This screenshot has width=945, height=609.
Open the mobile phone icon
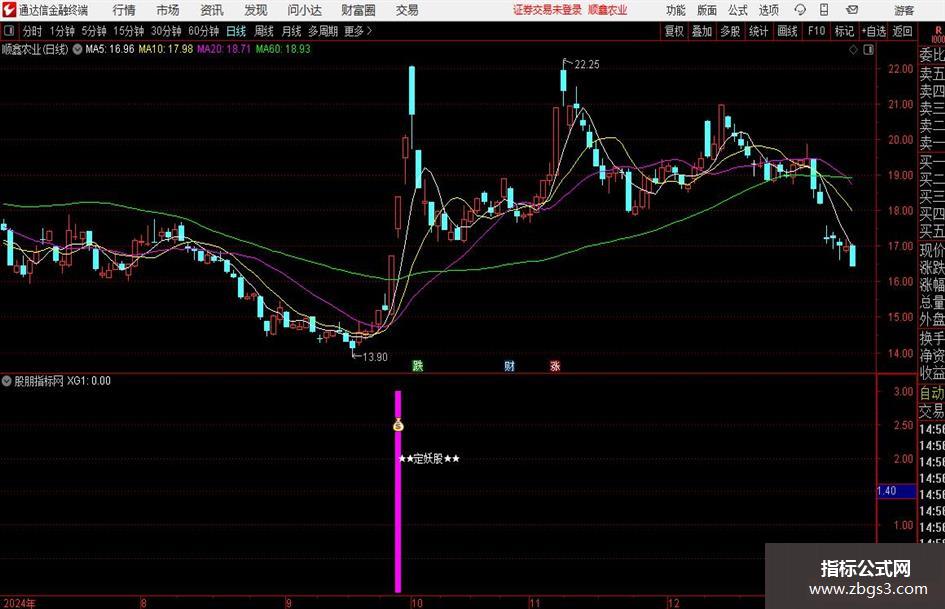(x=824, y=10)
